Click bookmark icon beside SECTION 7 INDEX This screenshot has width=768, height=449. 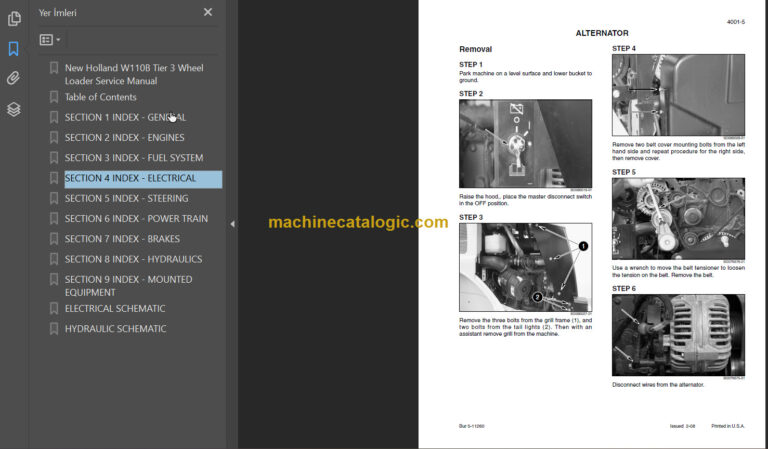coord(54,239)
